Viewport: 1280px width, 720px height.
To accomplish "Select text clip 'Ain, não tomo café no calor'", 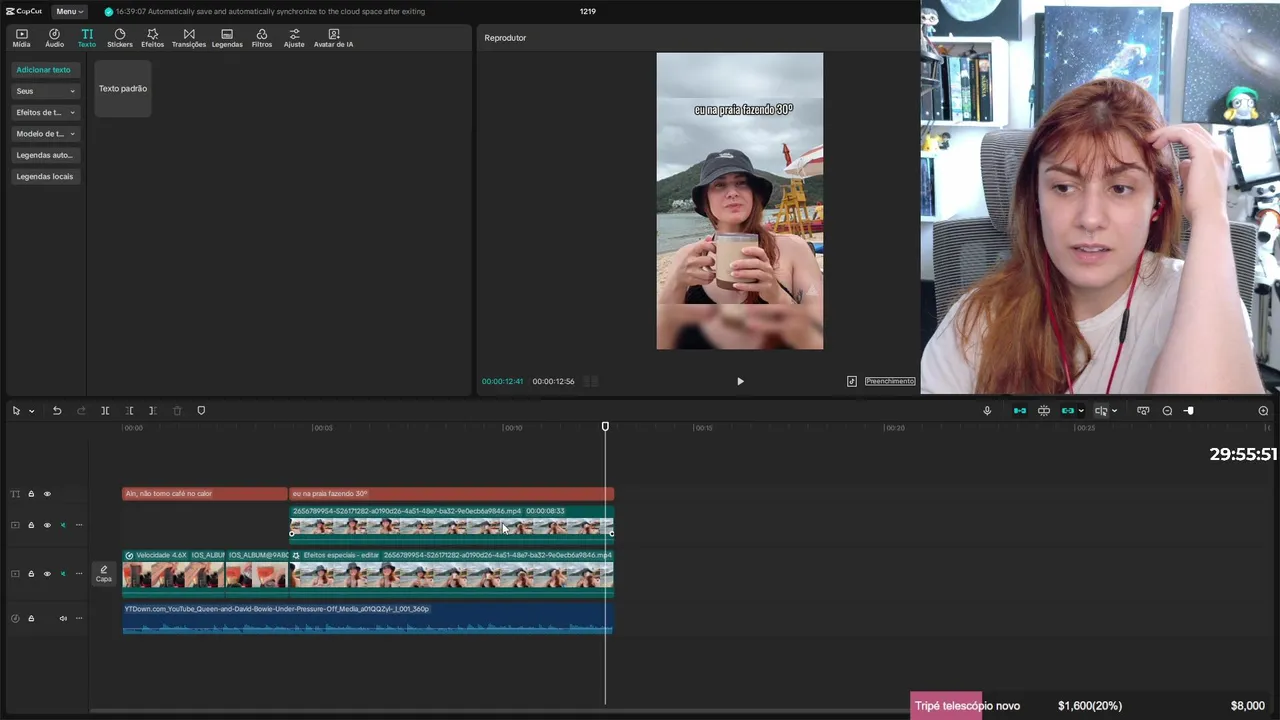I will [205, 494].
